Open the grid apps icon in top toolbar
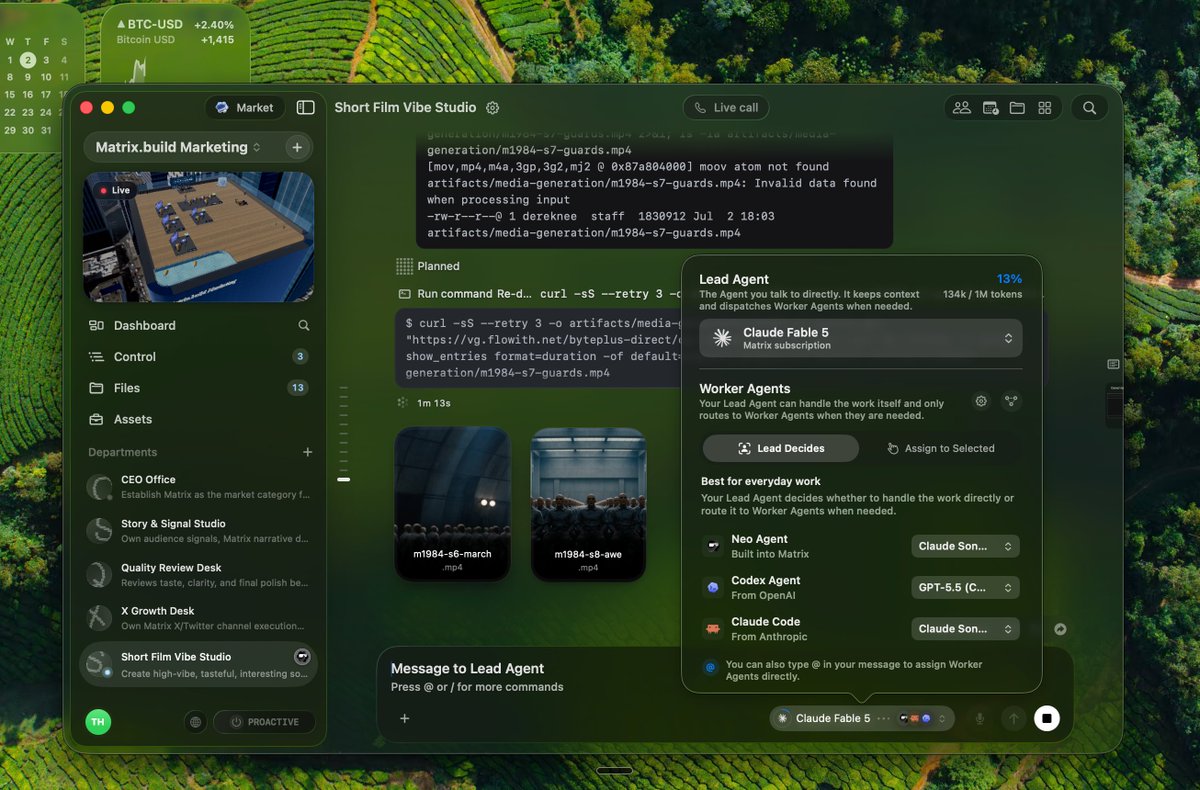Image resolution: width=1200 pixels, height=790 pixels. [1045, 108]
